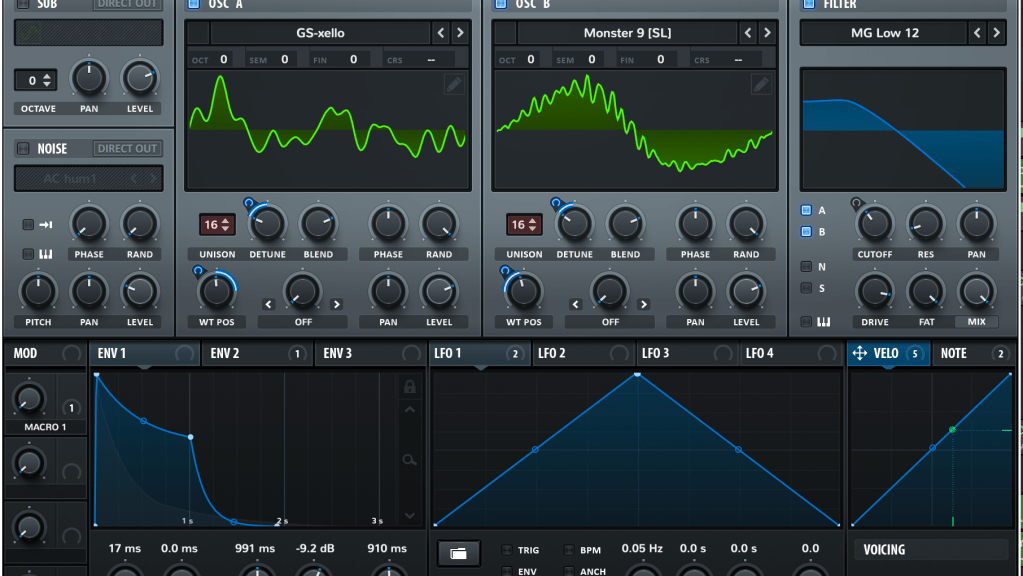Image resolution: width=1023 pixels, height=576 pixels.
Task: Switch to the ENV 2 tab
Action: [240, 354]
